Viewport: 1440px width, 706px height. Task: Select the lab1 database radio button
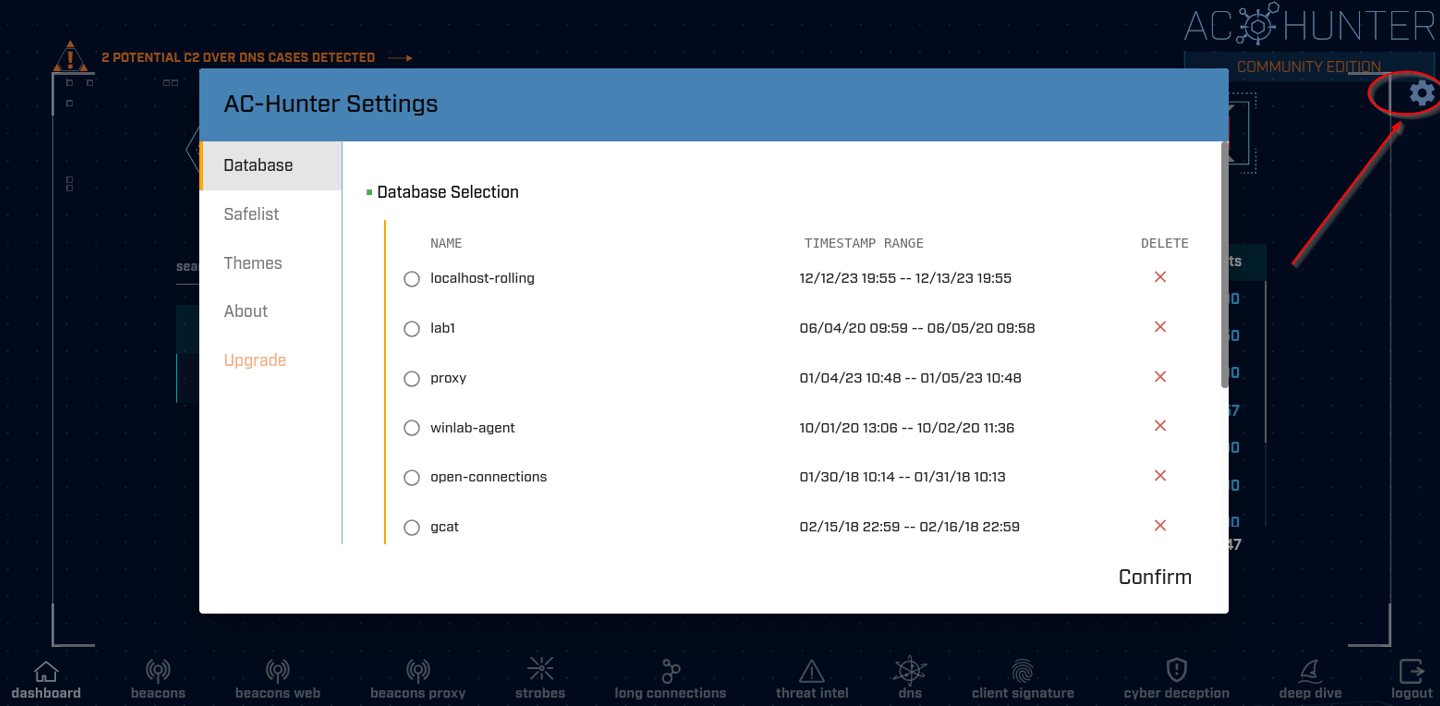pos(411,329)
